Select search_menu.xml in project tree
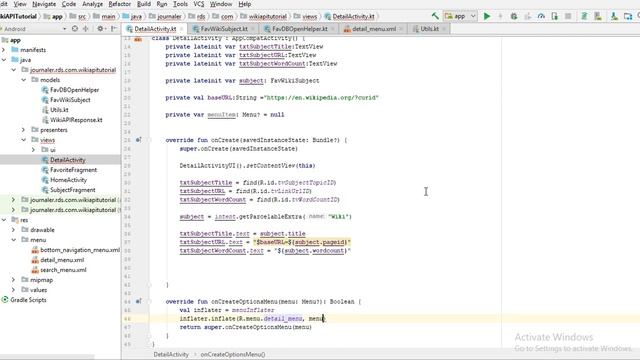This screenshot has height=360, width=640. (63, 270)
